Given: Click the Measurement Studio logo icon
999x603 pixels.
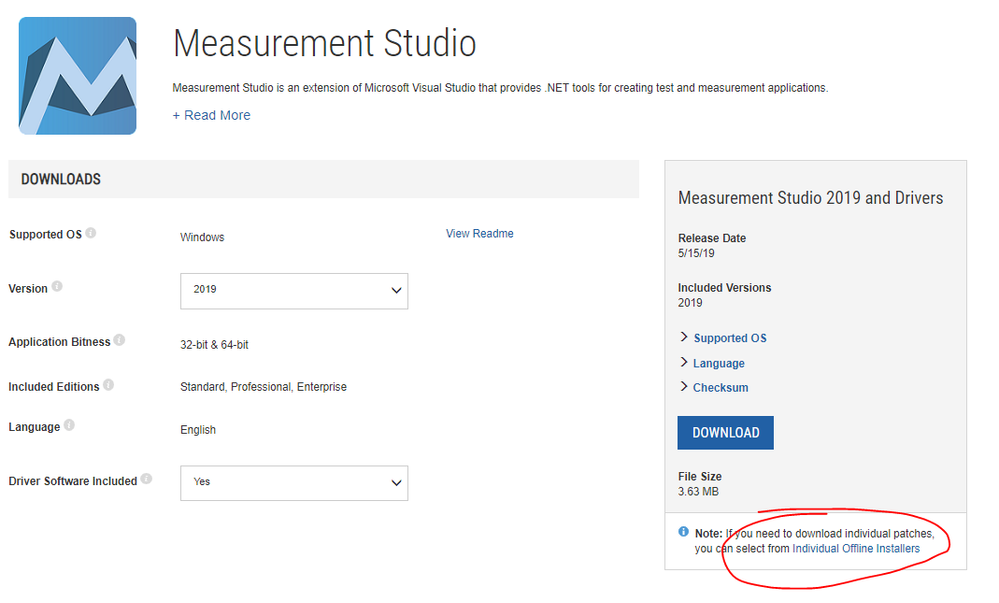Looking at the screenshot, I should tap(78, 76).
